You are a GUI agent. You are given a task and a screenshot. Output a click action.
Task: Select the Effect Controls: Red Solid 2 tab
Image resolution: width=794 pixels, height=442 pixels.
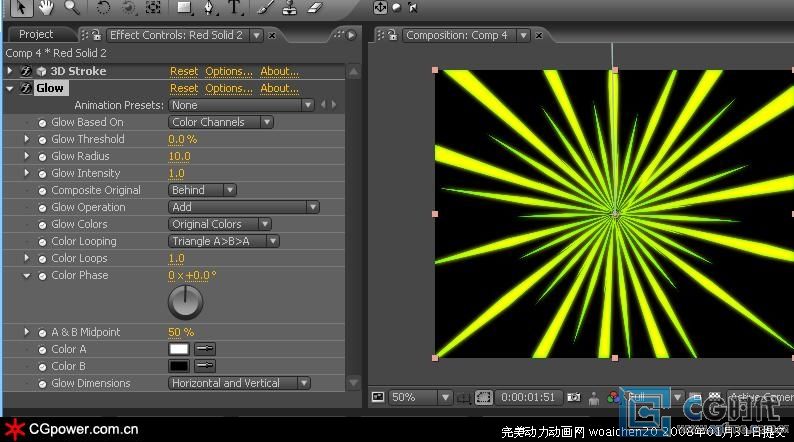click(176, 35)
